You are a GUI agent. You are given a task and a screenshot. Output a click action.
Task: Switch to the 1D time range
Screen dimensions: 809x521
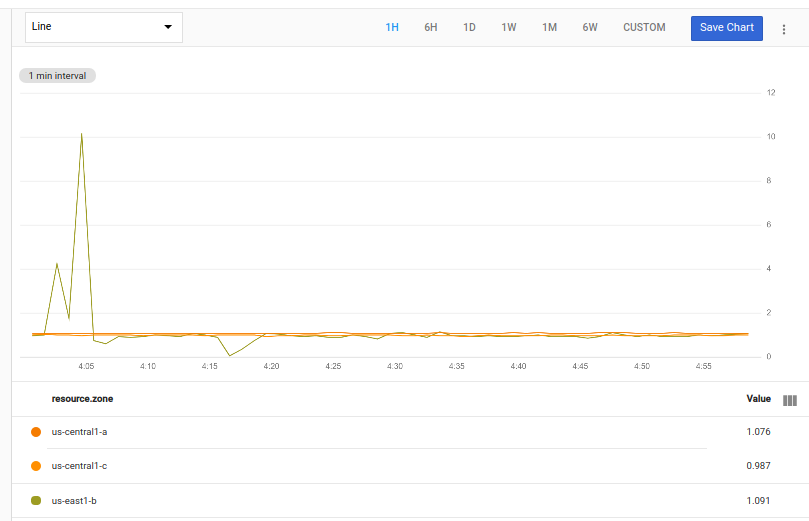pos(469,28)
